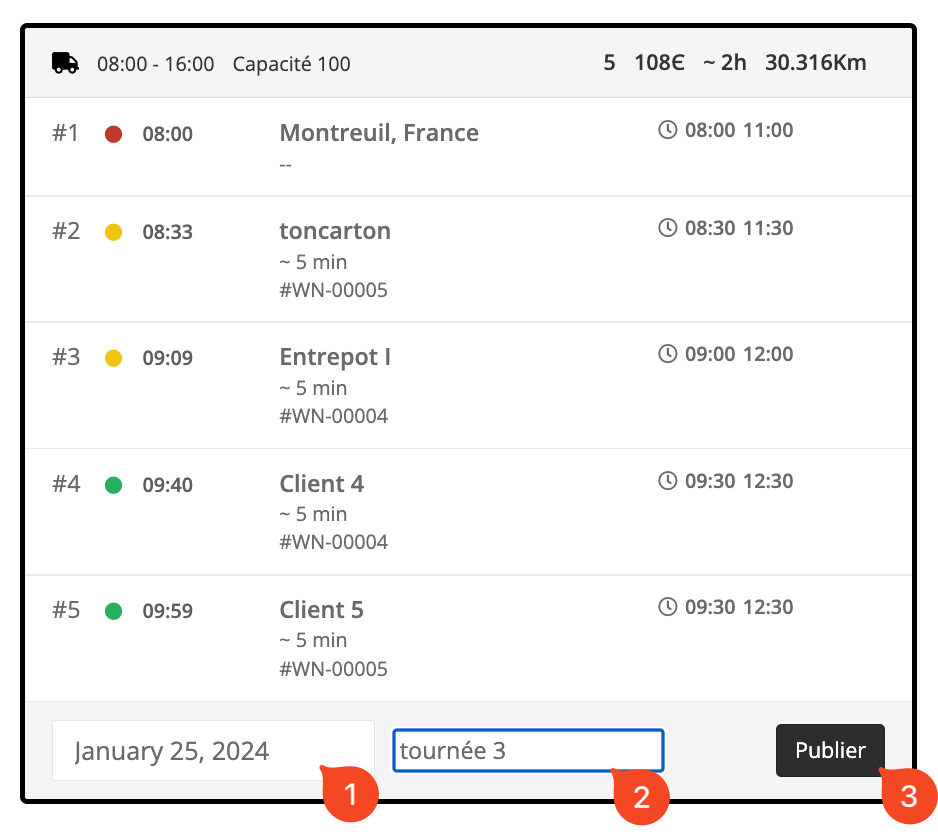The height and width of the screenshot is (836, 938).
Task: Click numbered marker 3 near Publier
Action: pyautogui.click(x=908, y=796)
